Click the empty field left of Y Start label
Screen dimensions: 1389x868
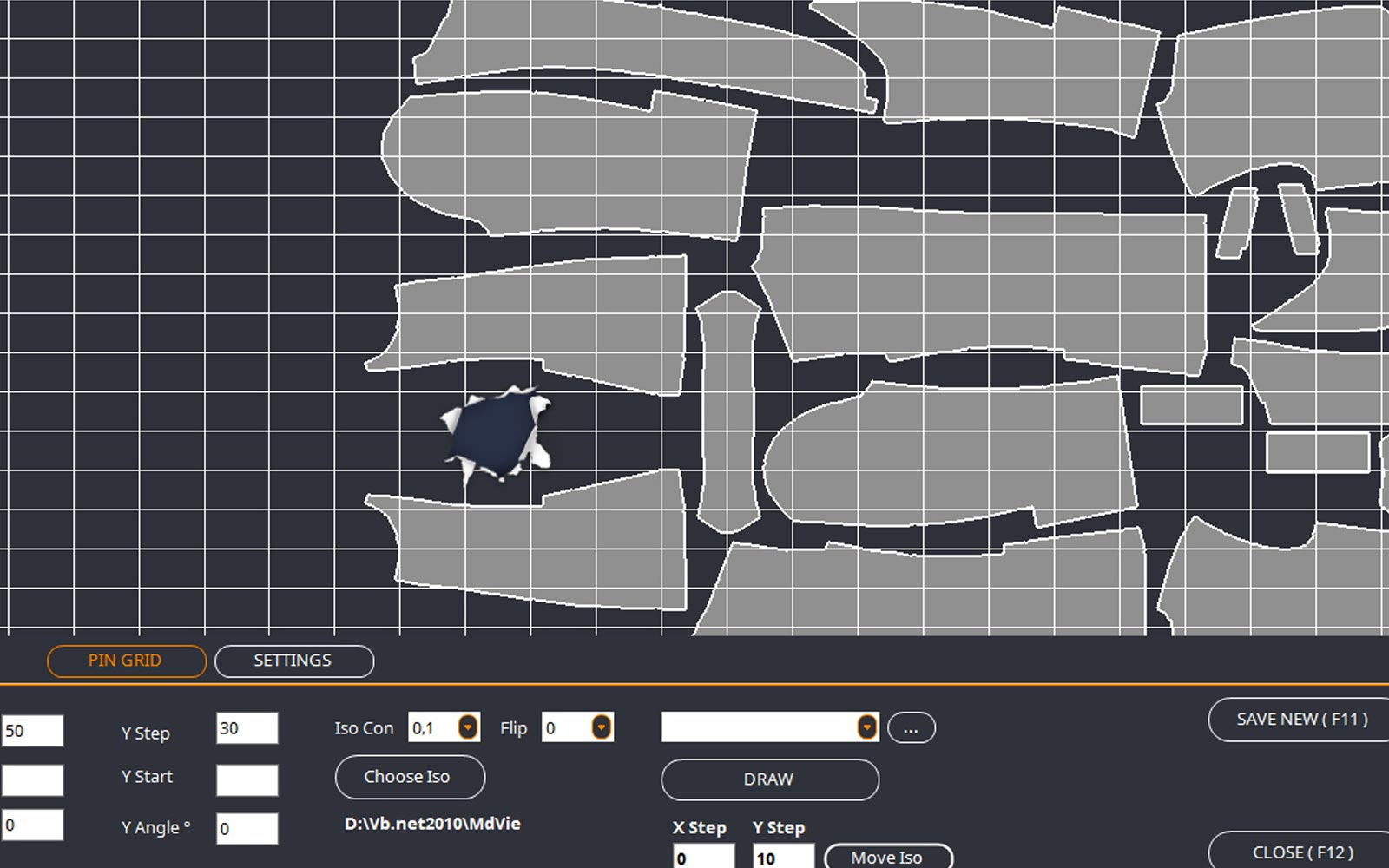[x=32, y=779]
